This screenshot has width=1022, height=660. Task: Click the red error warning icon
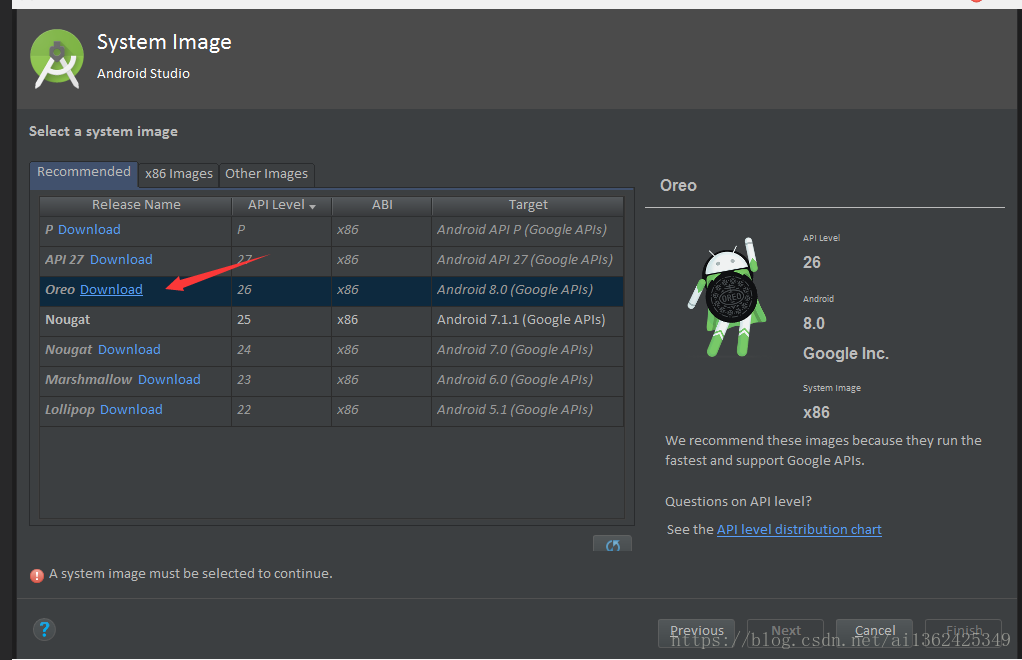[37, 575]
